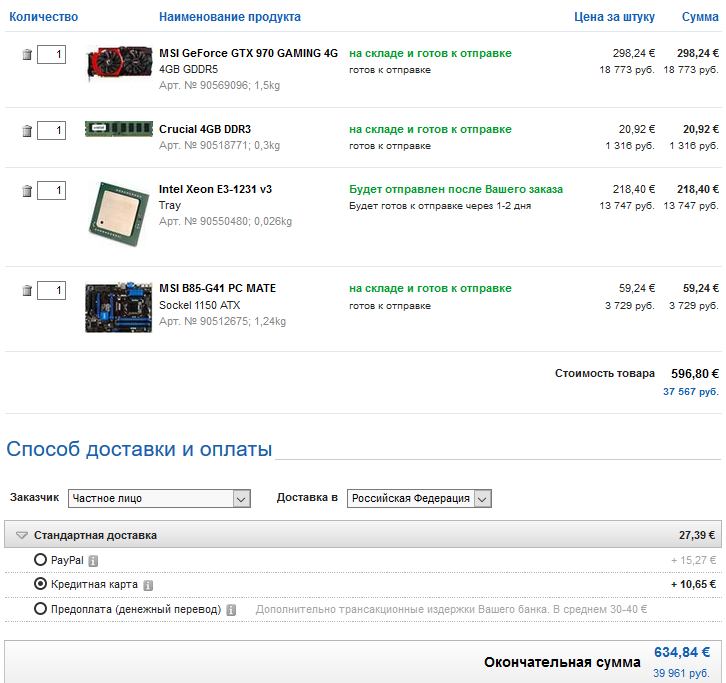Viewport: 726px width, 683px height.
Task: Choose Предоплата (денежный перевод) radio option
Action: (x=40, y=608)
